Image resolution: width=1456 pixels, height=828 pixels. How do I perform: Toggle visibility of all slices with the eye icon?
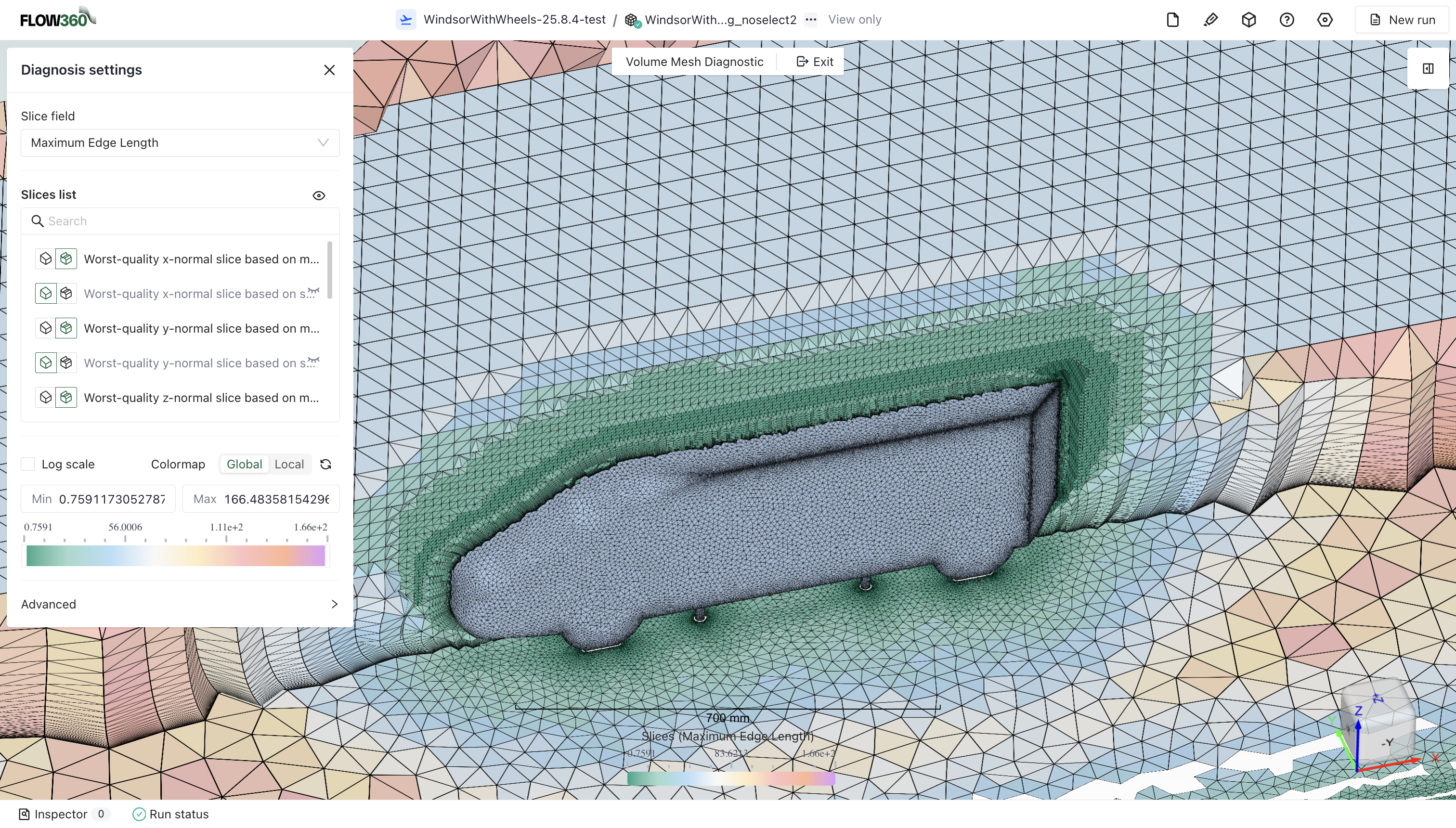click(319, 195)
